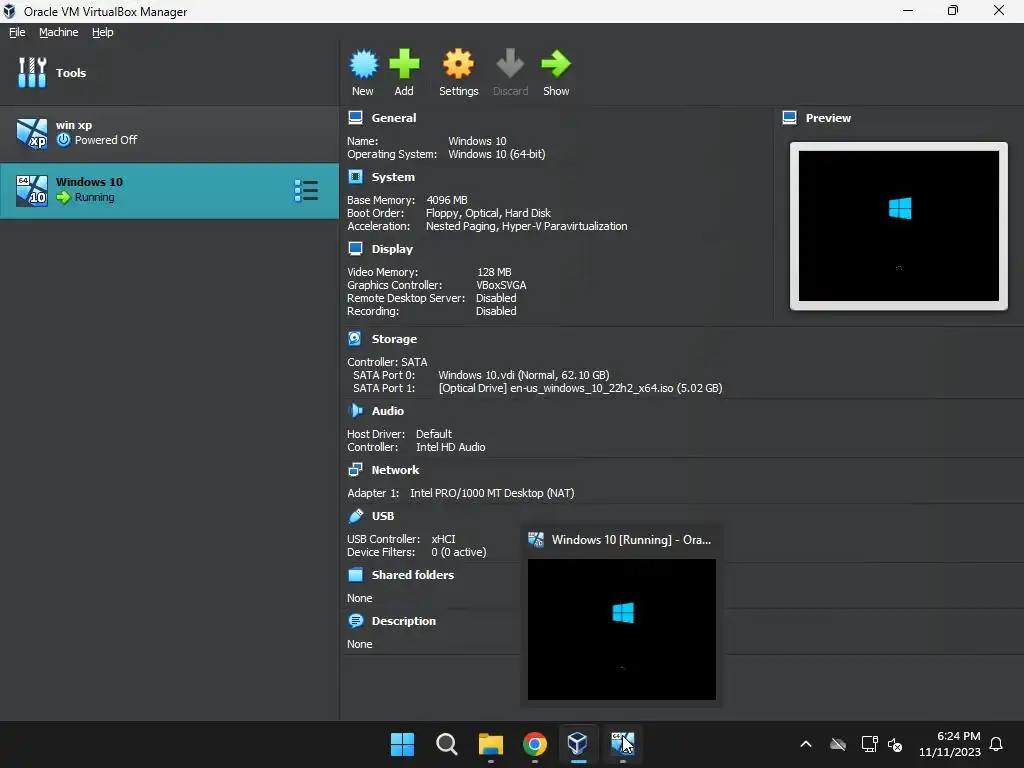Click the VM preview screen thumbnail
The image size is (1024, 768).
tap(899, 226)
